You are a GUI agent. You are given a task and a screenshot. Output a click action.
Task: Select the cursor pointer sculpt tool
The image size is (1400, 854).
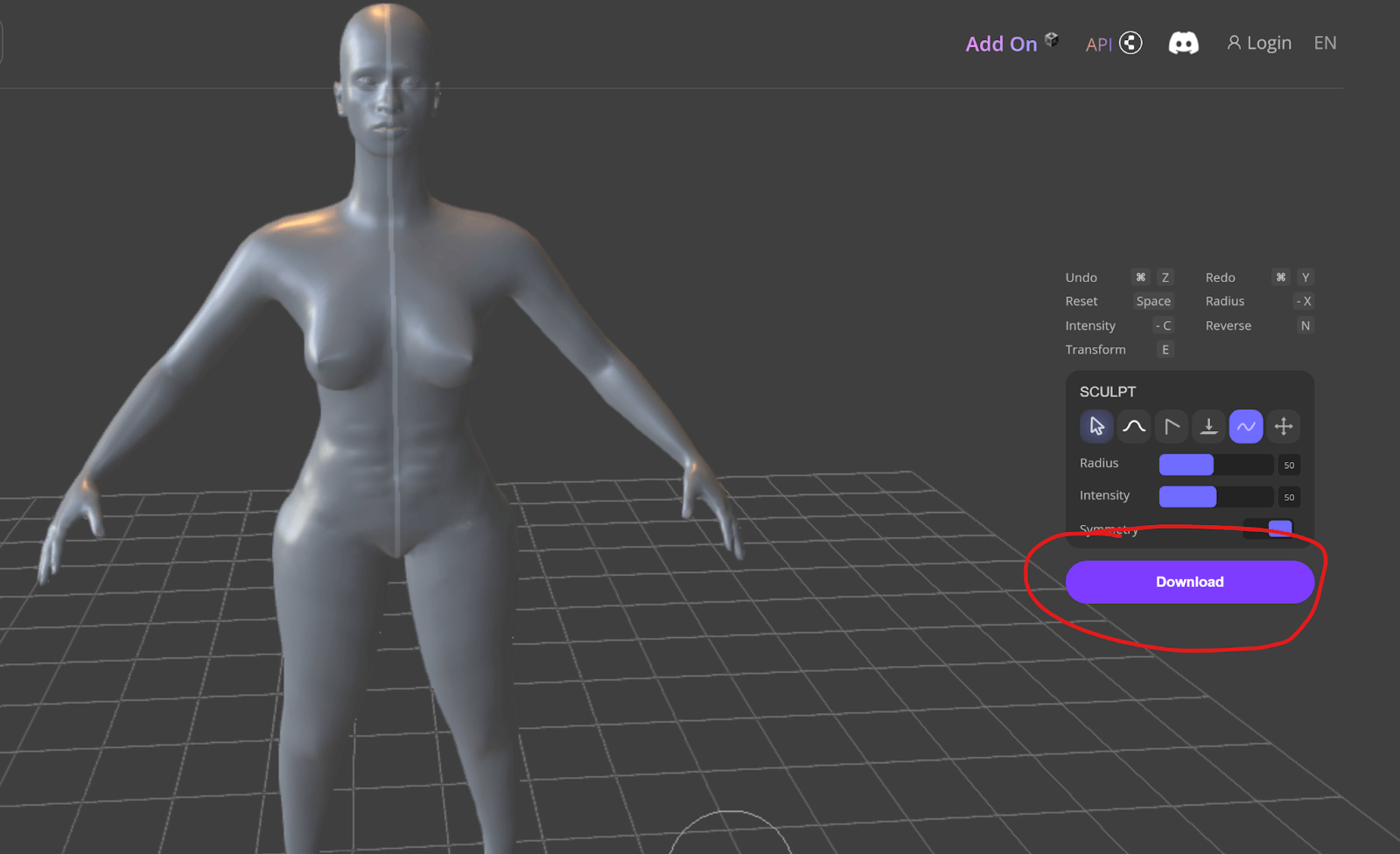coord(1096,426)
